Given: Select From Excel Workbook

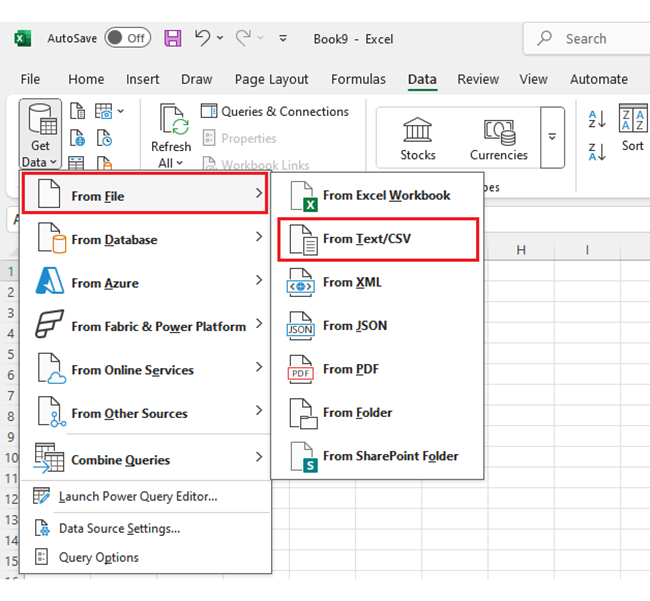Looking at the screenshot, I should [377, 195].
